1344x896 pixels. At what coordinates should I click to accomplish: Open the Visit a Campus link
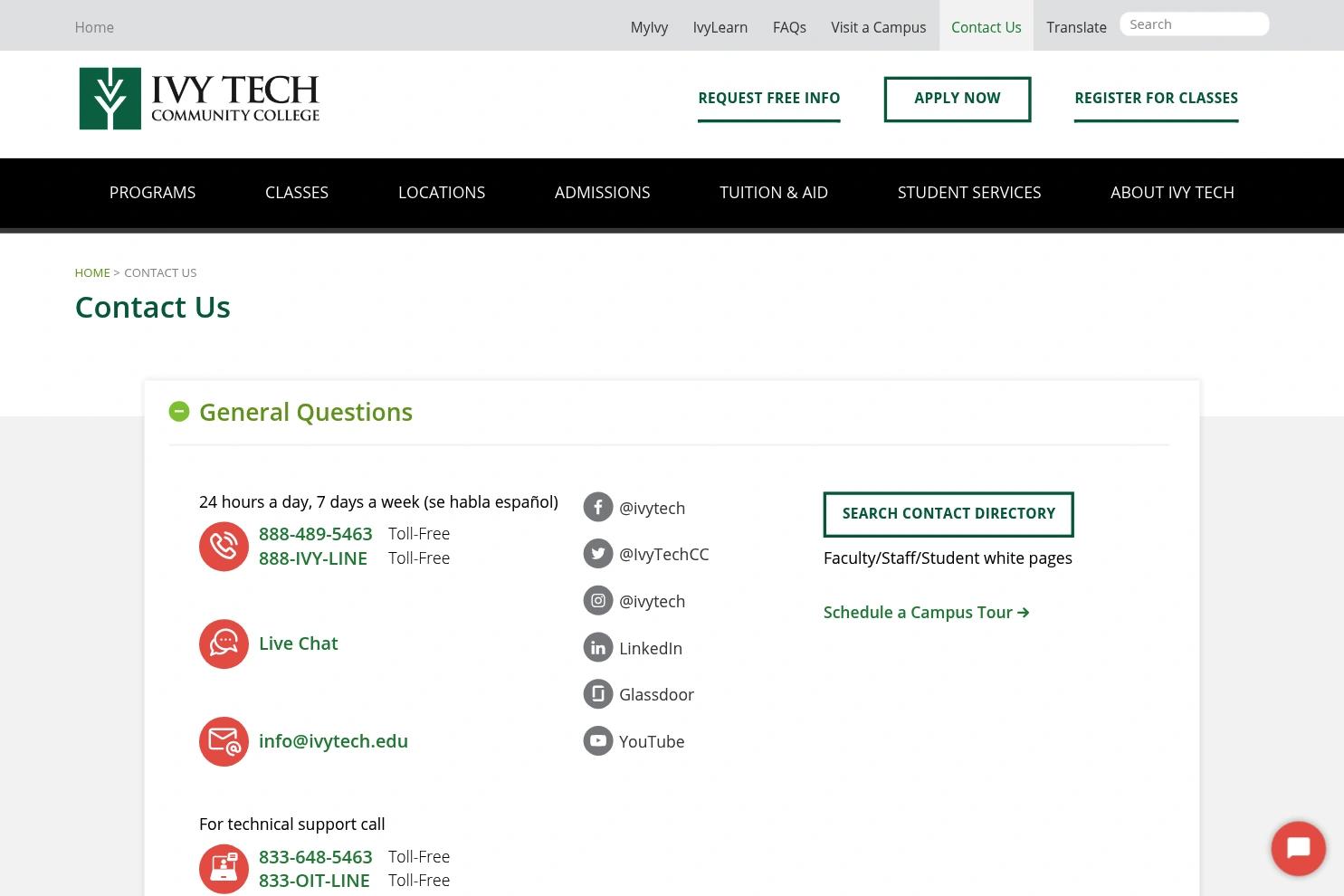point(879,27)
